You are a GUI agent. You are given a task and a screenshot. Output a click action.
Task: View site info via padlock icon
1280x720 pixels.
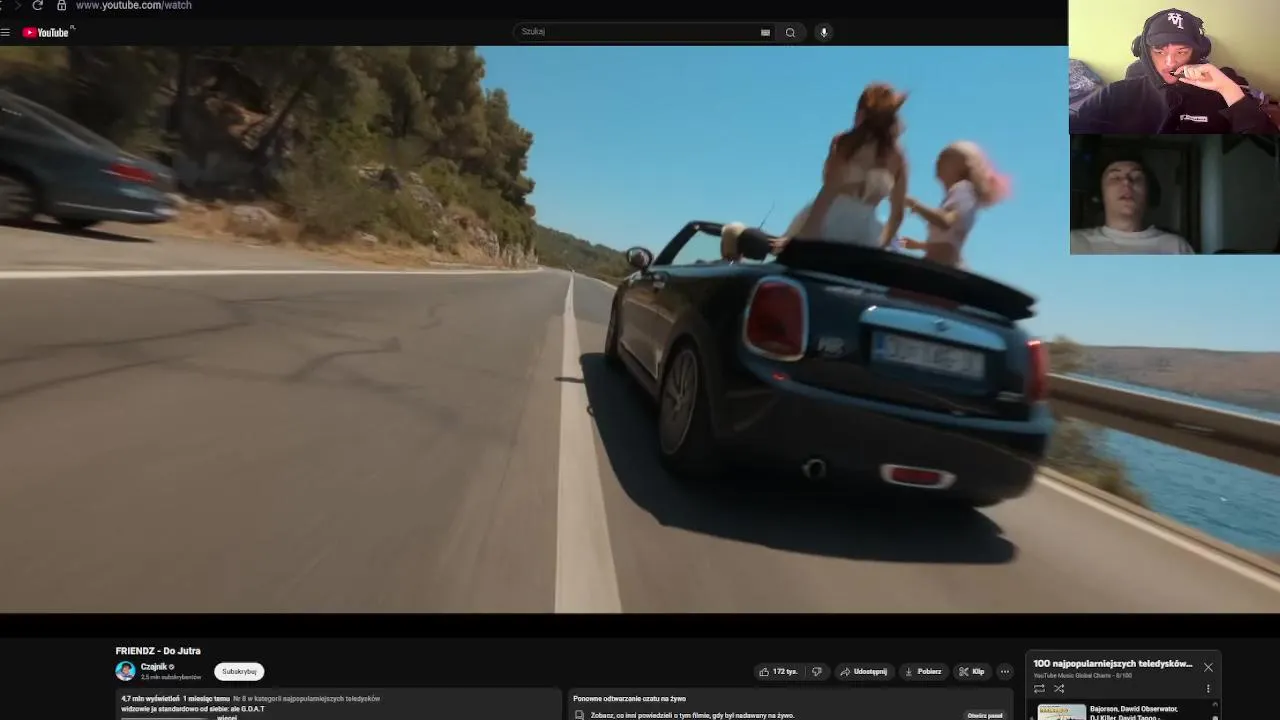pos(61,5)
